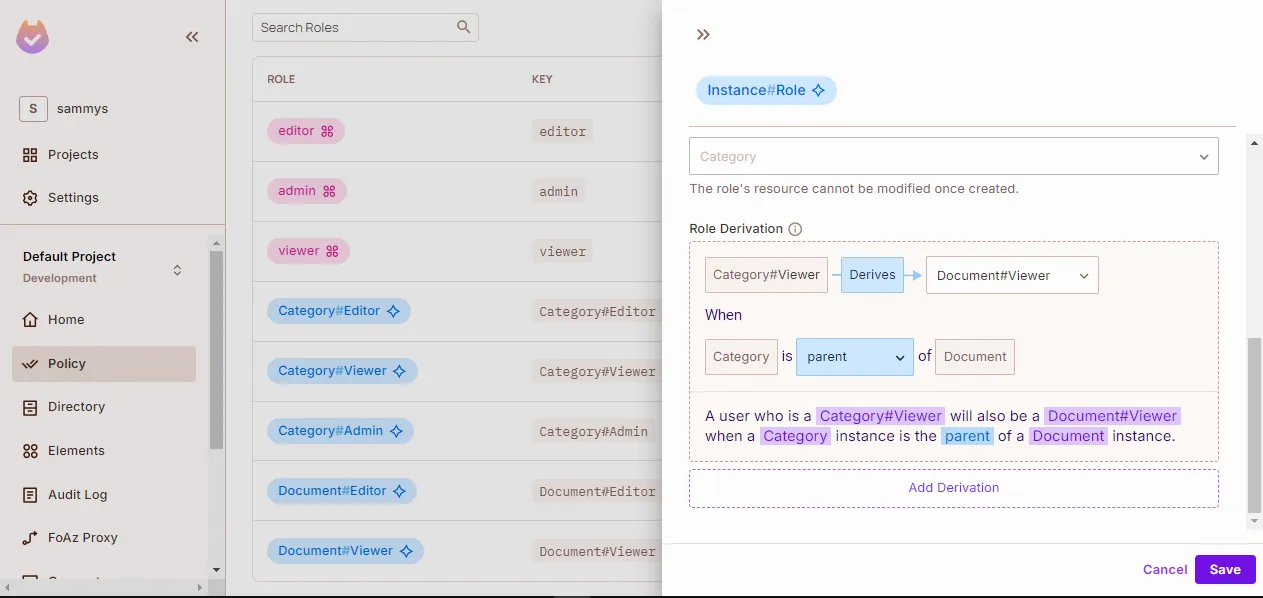The width and height of the screenshot is (1263, 598).
Task: Click the Save button
Action: 1224,569
